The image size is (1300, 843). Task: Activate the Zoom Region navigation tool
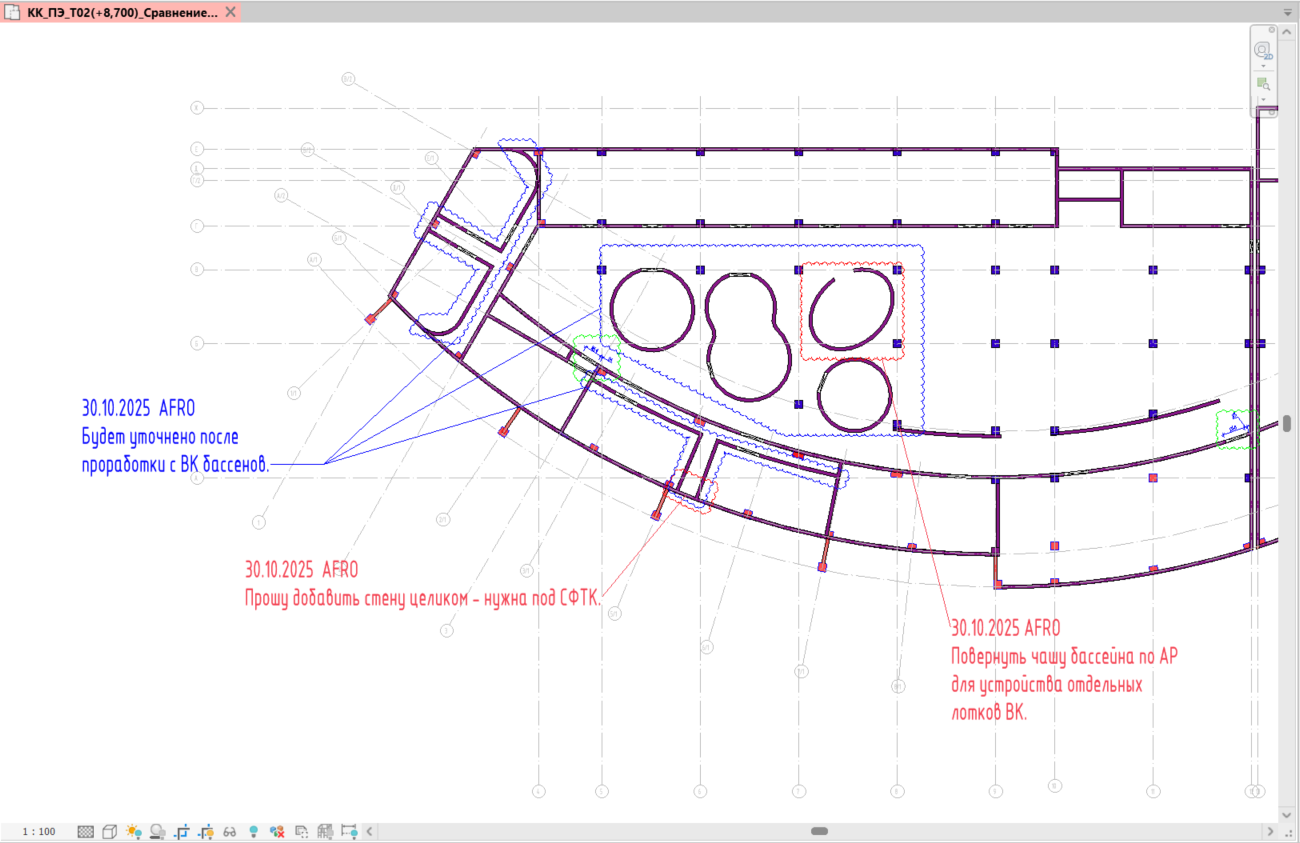pyautogui.click(x=1263, y=84)
